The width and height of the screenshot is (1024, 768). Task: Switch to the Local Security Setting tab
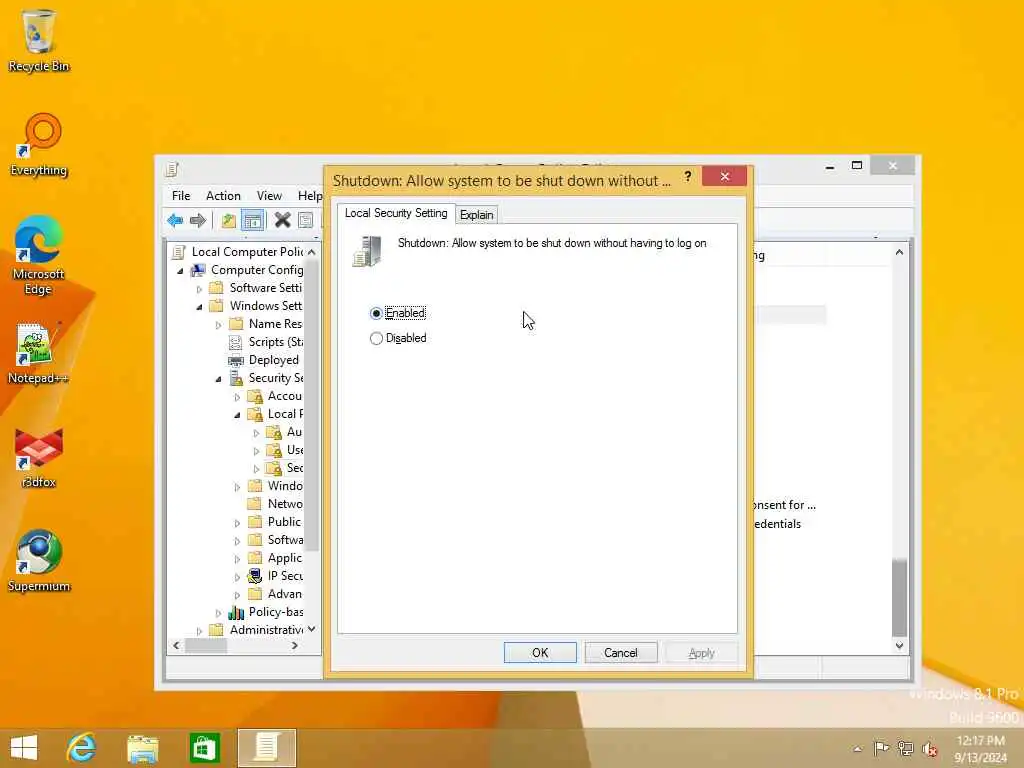(396, 213)
